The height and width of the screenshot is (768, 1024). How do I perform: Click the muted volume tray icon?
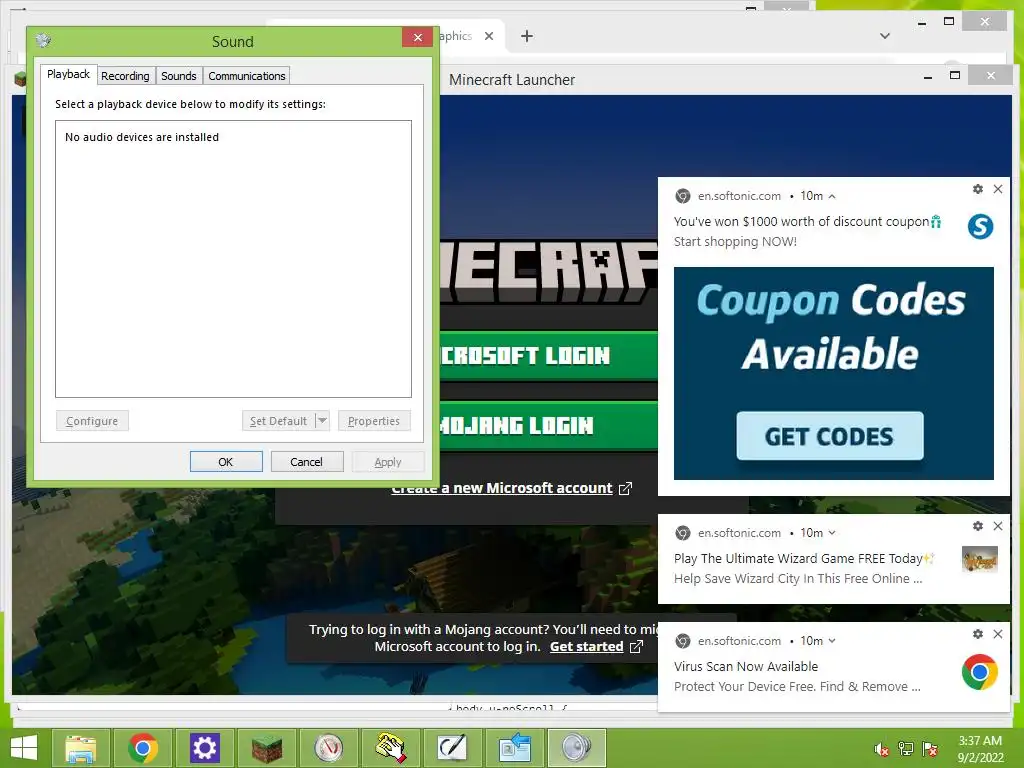tap(881, 749)
